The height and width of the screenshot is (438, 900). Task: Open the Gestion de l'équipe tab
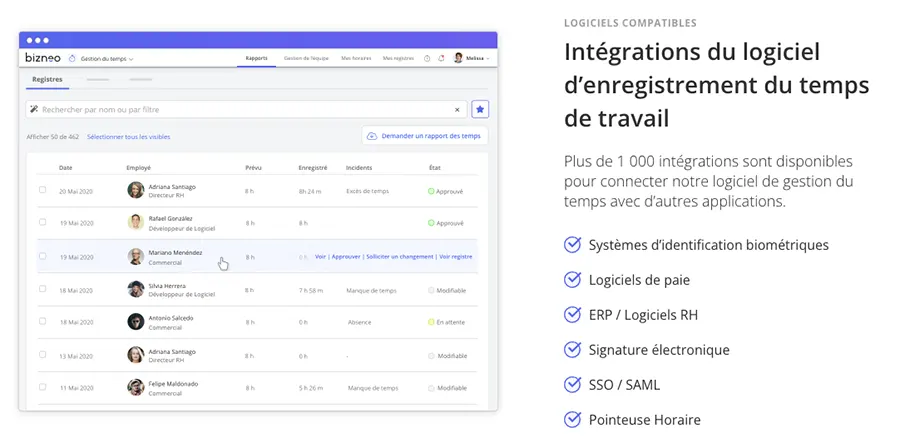tap(306, 58)
